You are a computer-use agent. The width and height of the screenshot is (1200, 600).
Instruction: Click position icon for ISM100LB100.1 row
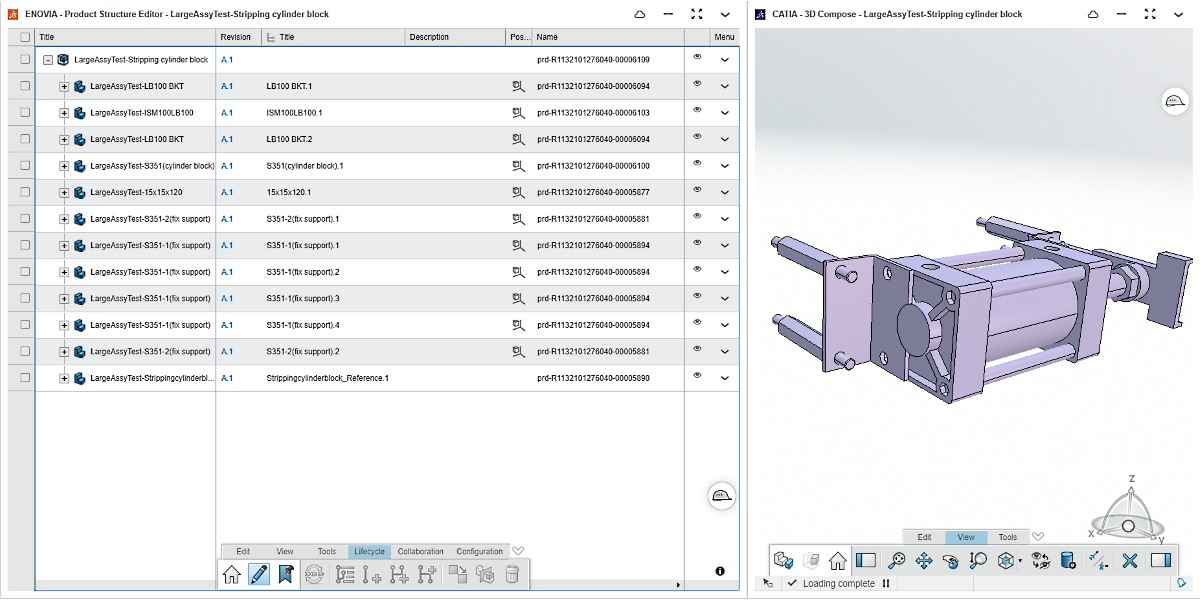coord(518,113)
